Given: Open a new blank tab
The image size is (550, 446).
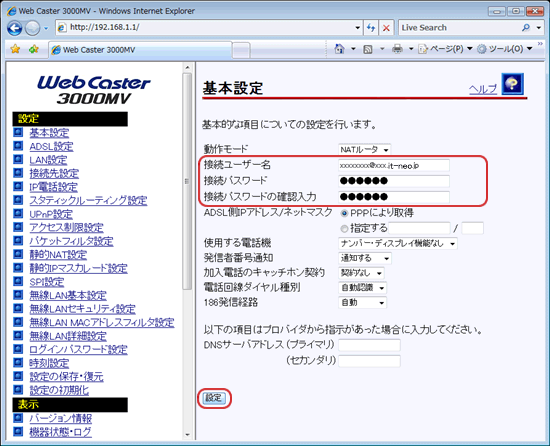Looking at the screenshot, I should coord(241,50).
